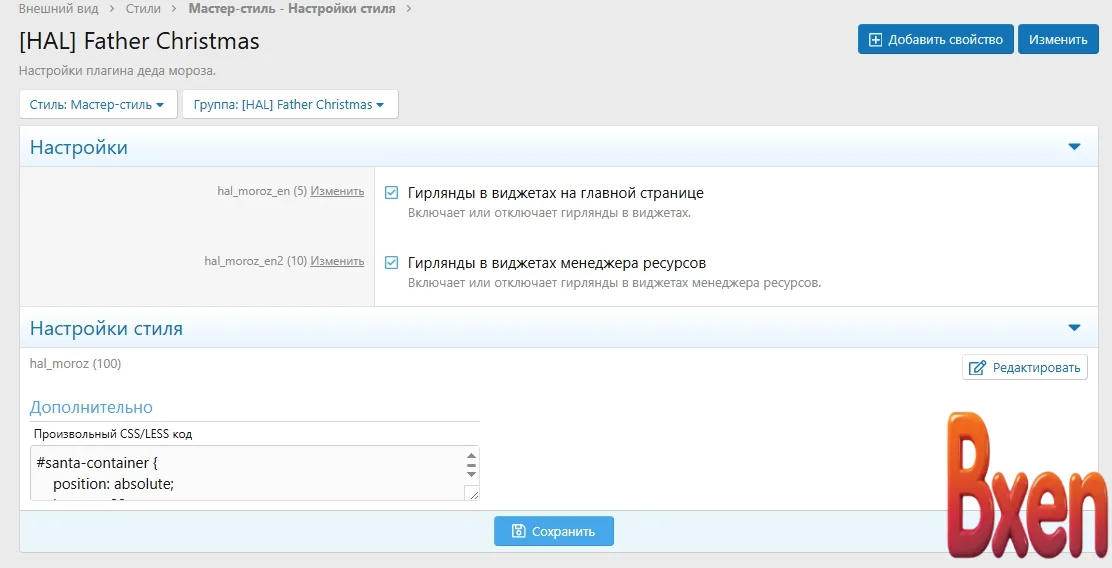Click the Изменить link beside hal_moroz_en2 (10)
The height and width of the screenshot is (568, 1112).
(x=337, y=261)
